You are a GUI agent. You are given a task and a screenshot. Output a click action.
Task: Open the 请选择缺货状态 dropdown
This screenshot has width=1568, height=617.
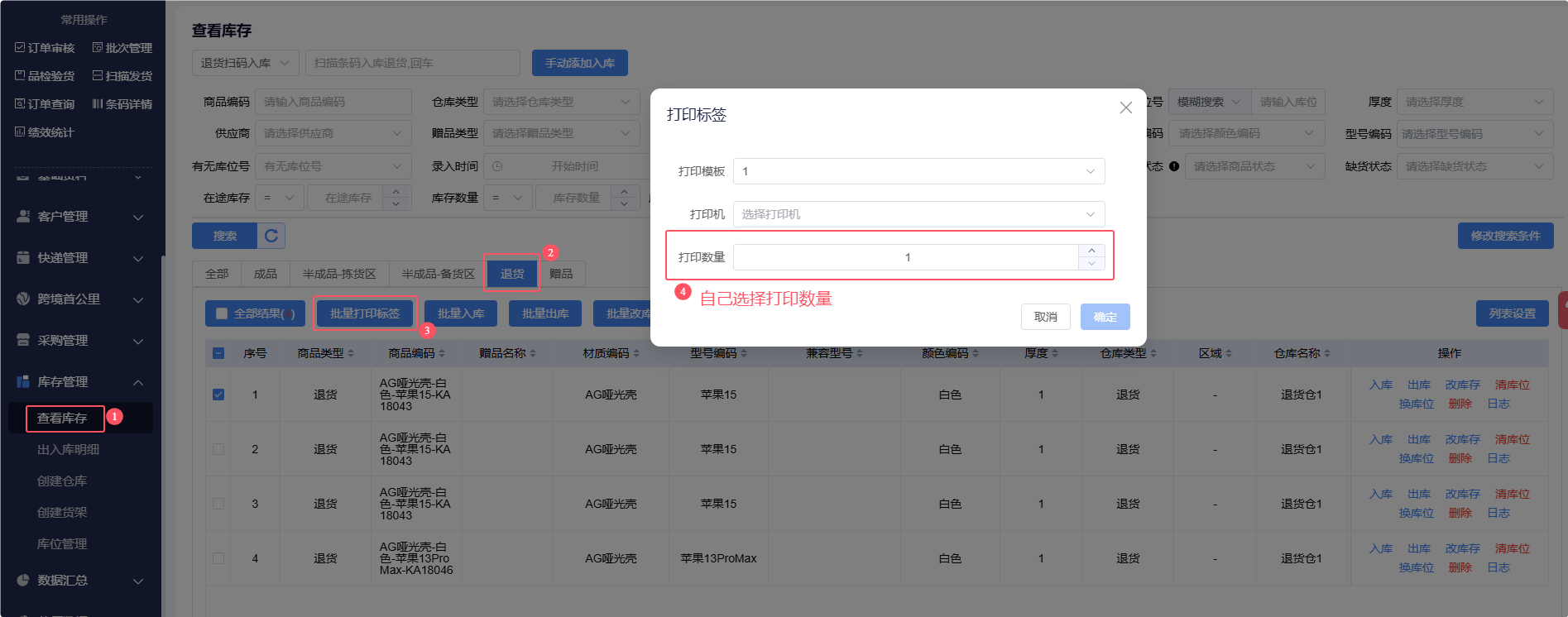1474,166
